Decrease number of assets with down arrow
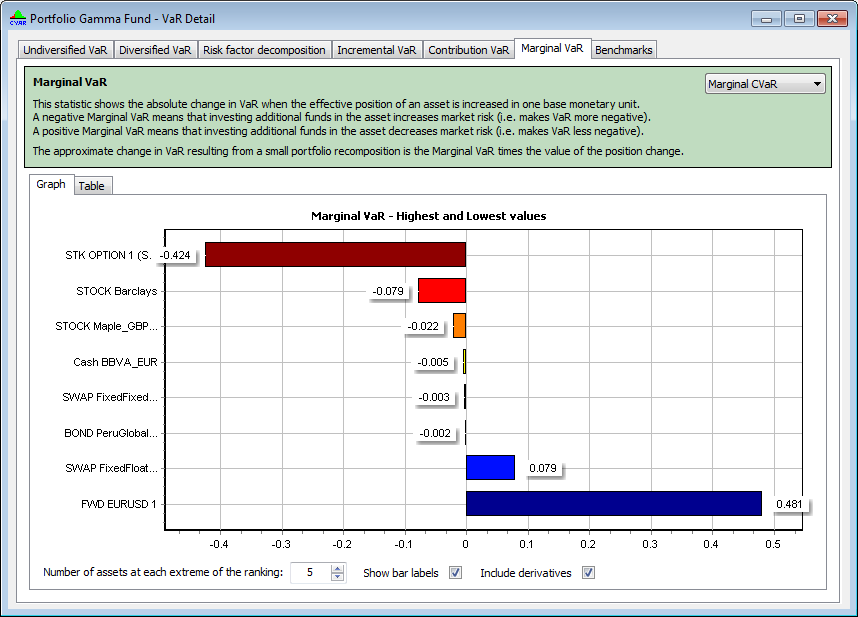The height and width of the screenshot is (617, 858). [x=337, y=578]
